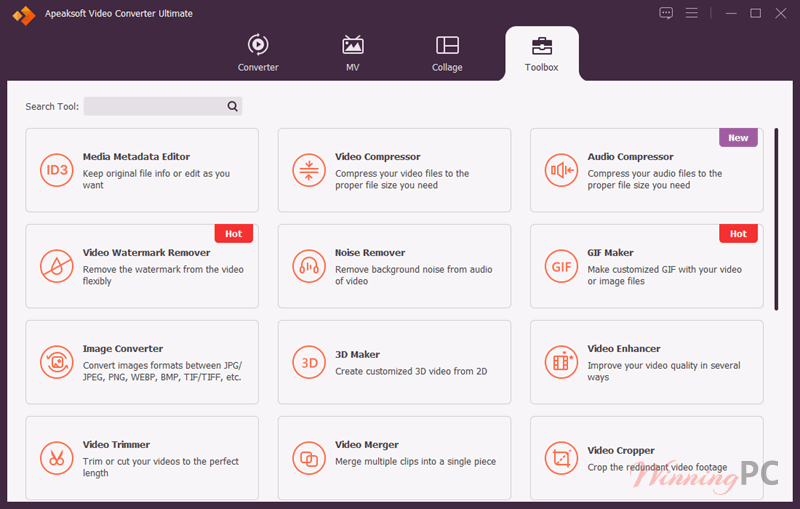The image size is (800, 509).
Task: Open GIF Maker title
Action: pyautogui.click(x=610, y=252)
